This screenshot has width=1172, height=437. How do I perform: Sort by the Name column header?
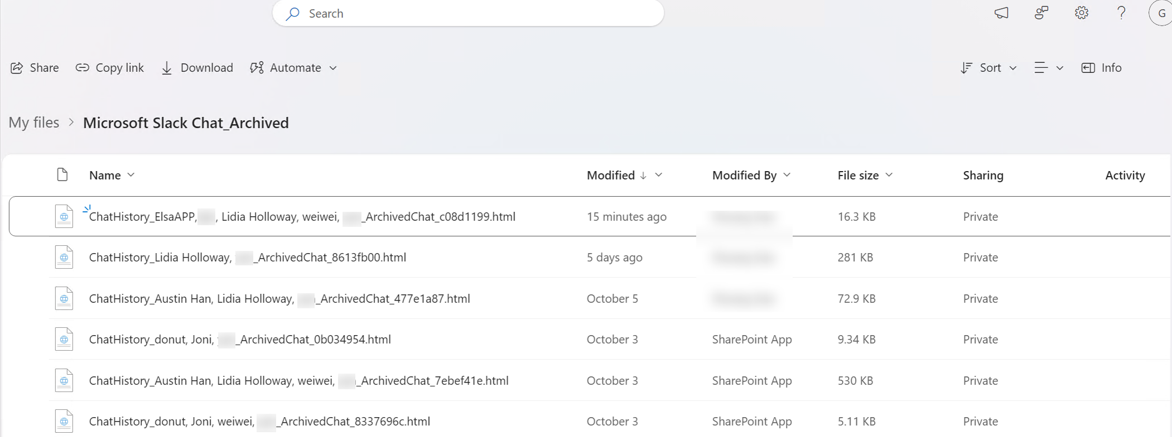coord(111,176)
